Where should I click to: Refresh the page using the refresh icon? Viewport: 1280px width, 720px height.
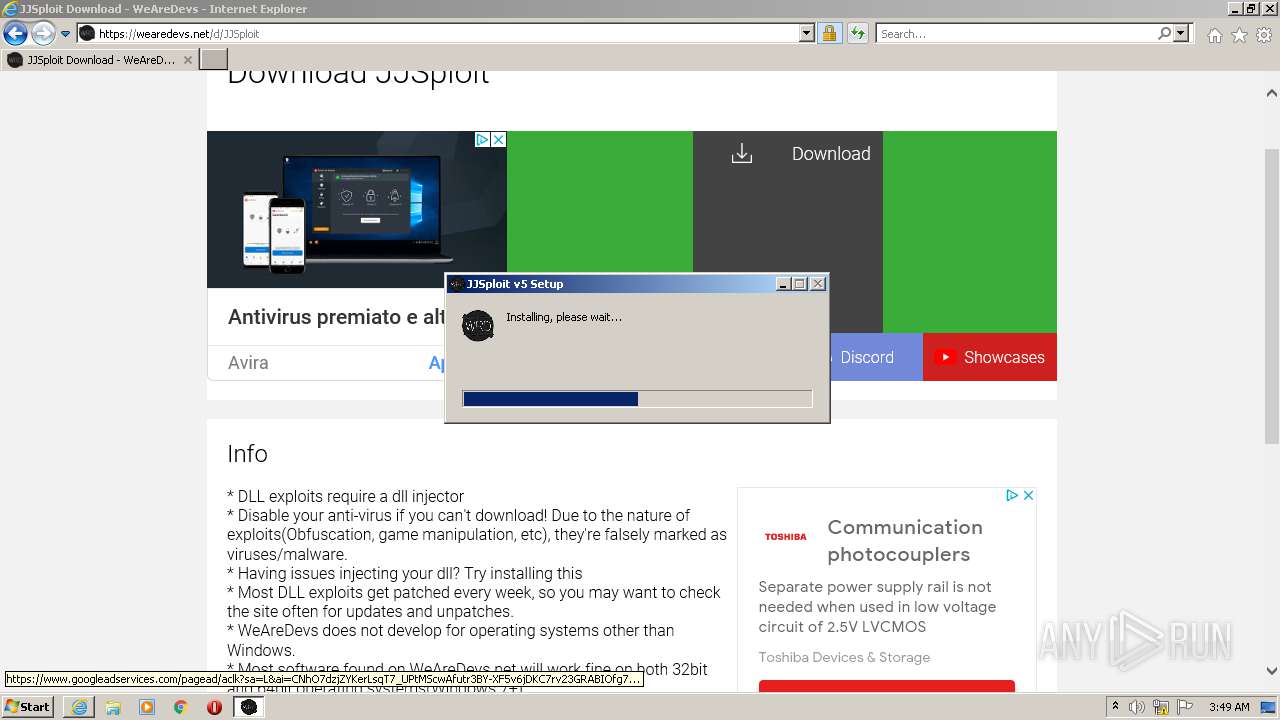pyautogui.click(x=857, y=33)
